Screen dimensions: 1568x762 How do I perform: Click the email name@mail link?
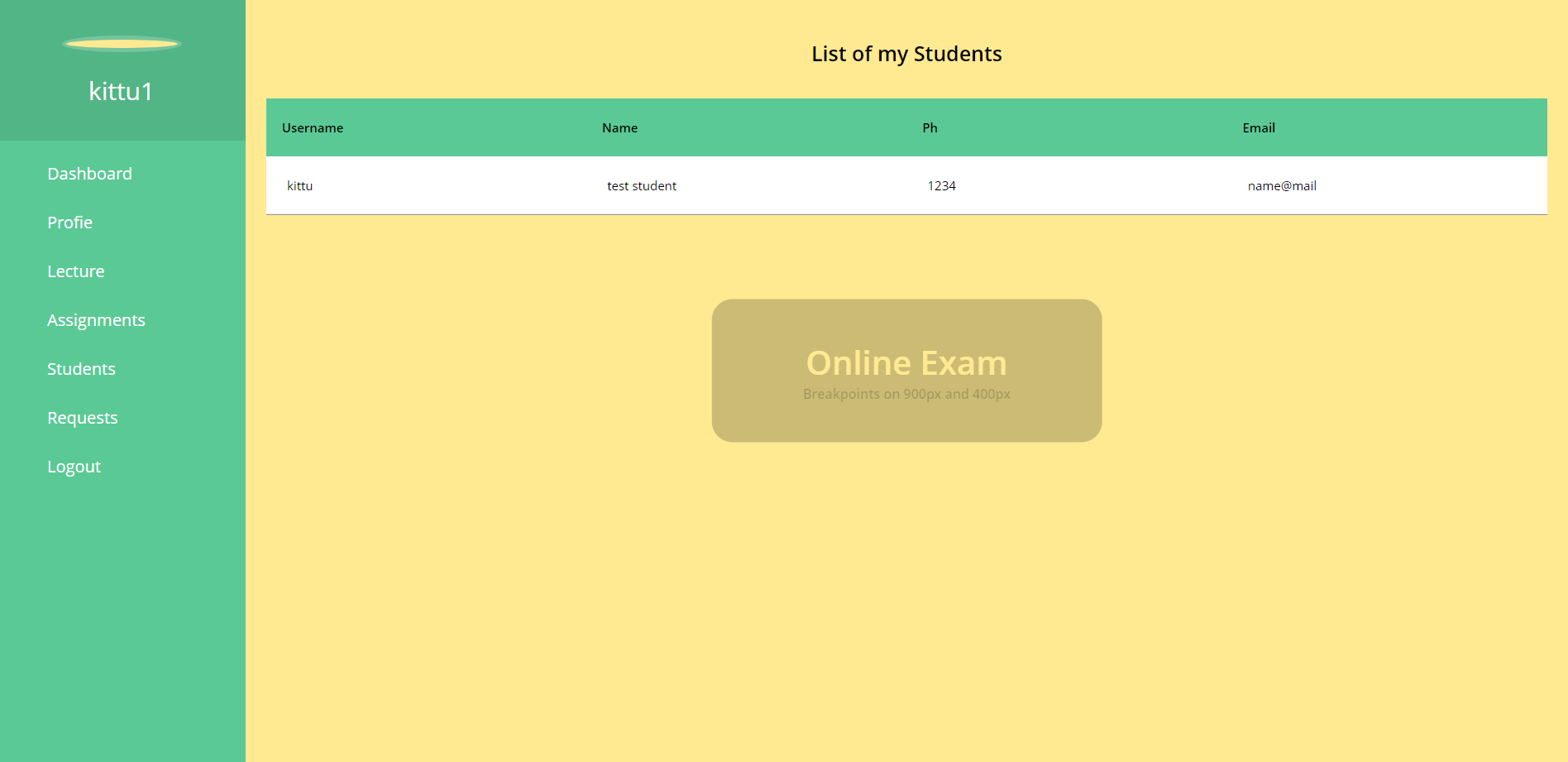(1281, 185)
